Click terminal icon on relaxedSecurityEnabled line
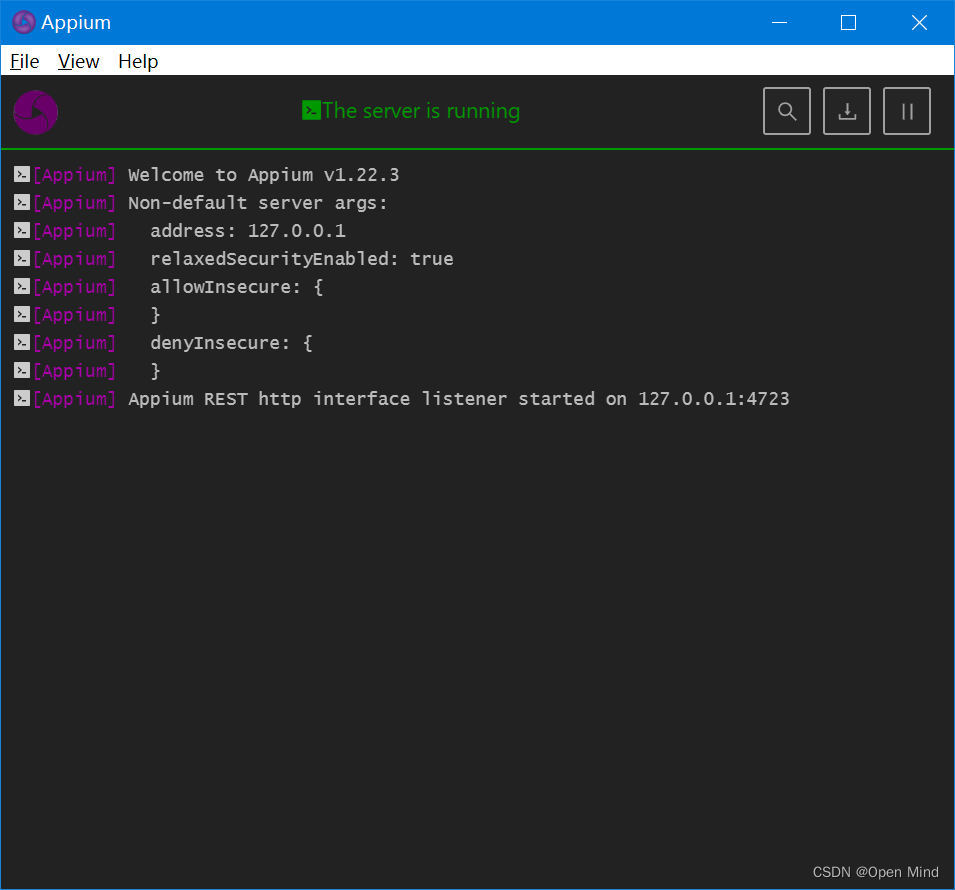 (x=22, y=259)
